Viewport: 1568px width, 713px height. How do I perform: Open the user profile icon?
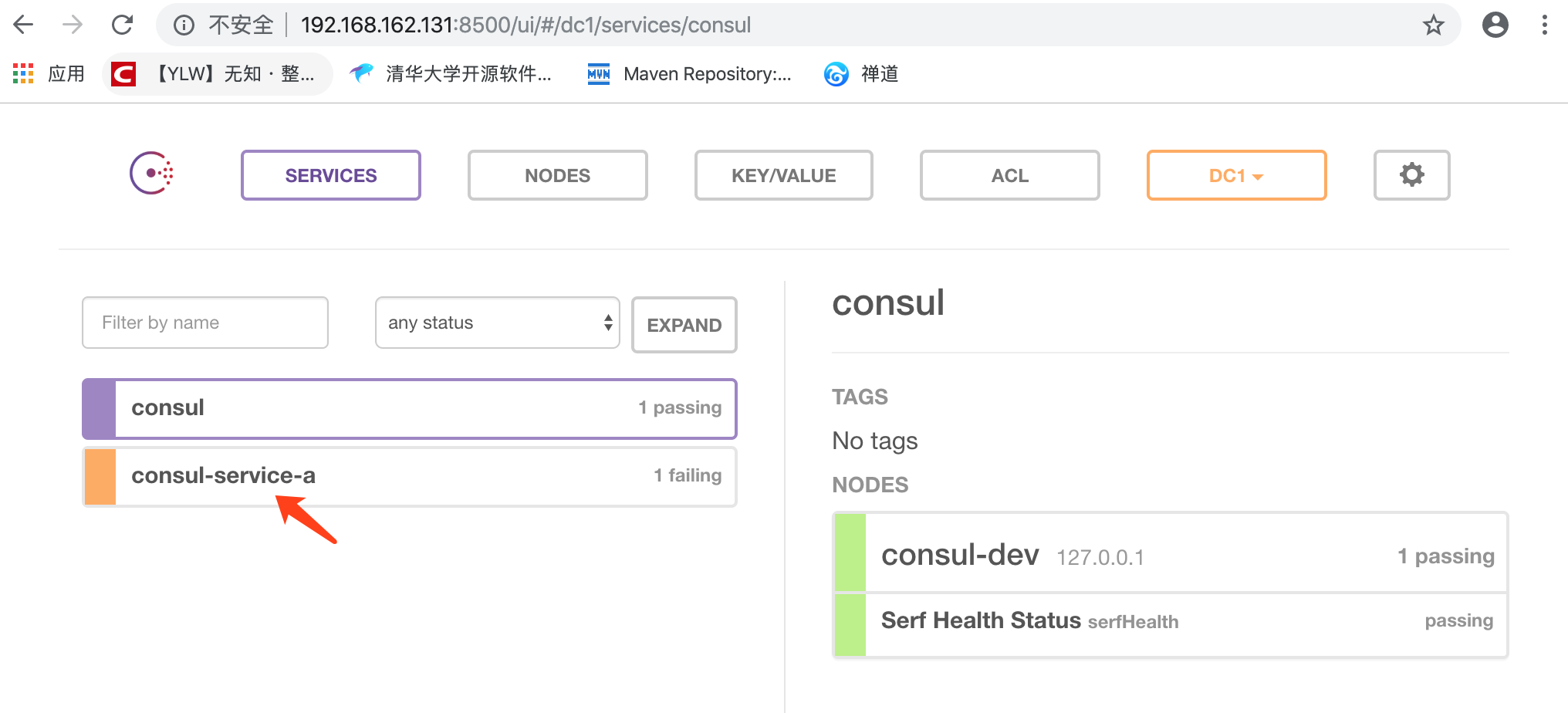point(1495,25)
